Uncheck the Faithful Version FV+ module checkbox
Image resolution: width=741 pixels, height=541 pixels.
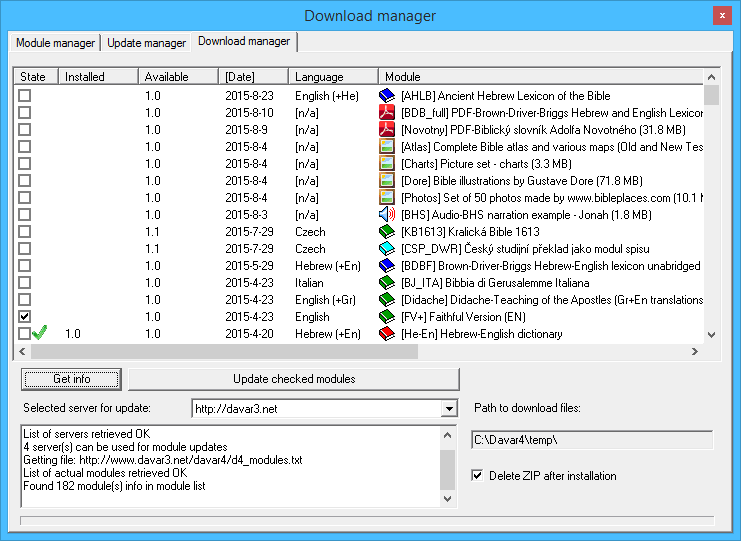point(25,317)
